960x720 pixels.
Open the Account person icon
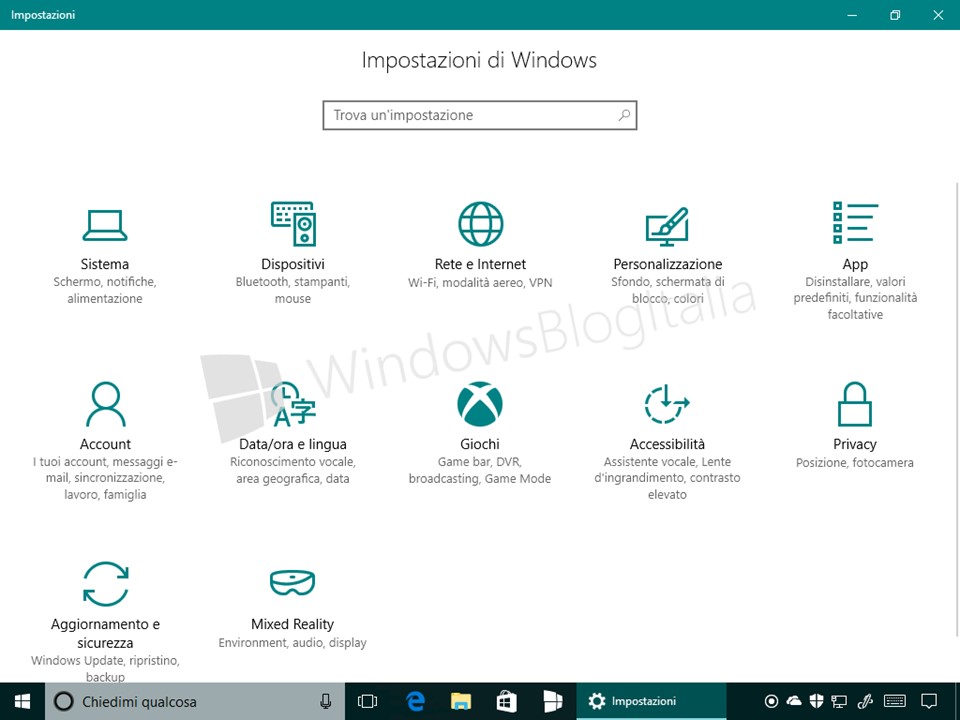(105, 403)
